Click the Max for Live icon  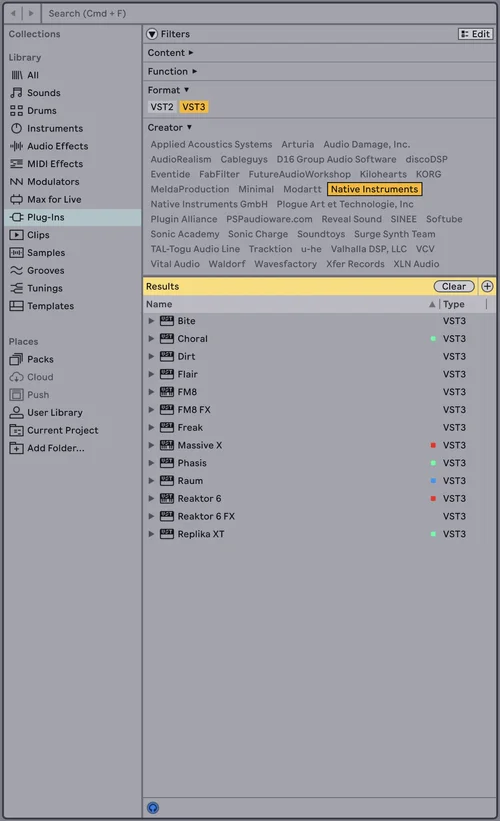point(17,199)
